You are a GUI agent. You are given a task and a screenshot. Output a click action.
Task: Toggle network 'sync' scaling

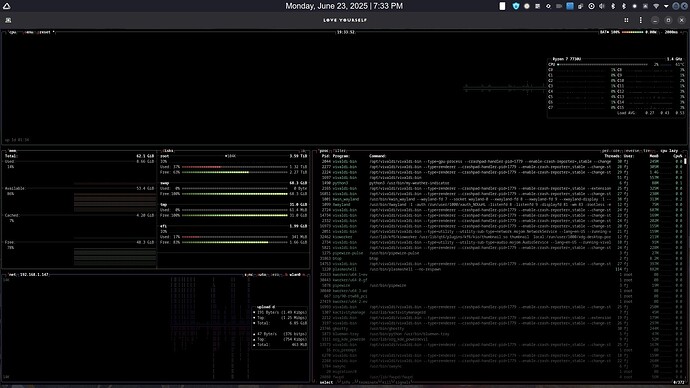click(x=249, y=275)
